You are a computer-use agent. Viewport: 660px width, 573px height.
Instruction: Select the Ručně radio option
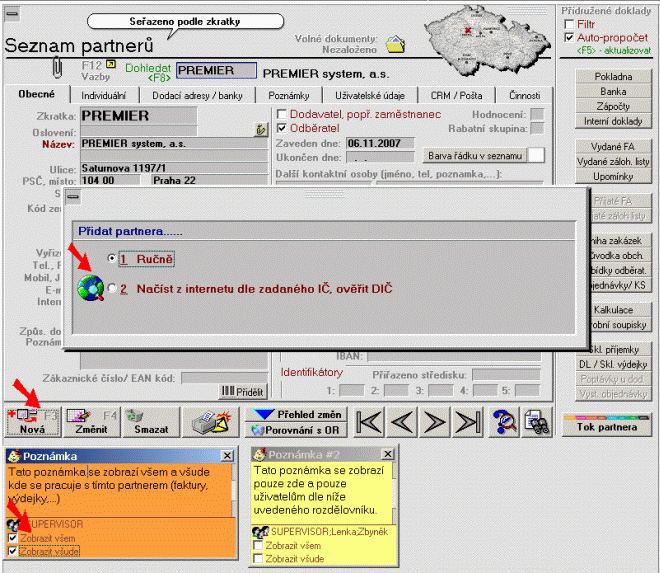click(112, 258)
